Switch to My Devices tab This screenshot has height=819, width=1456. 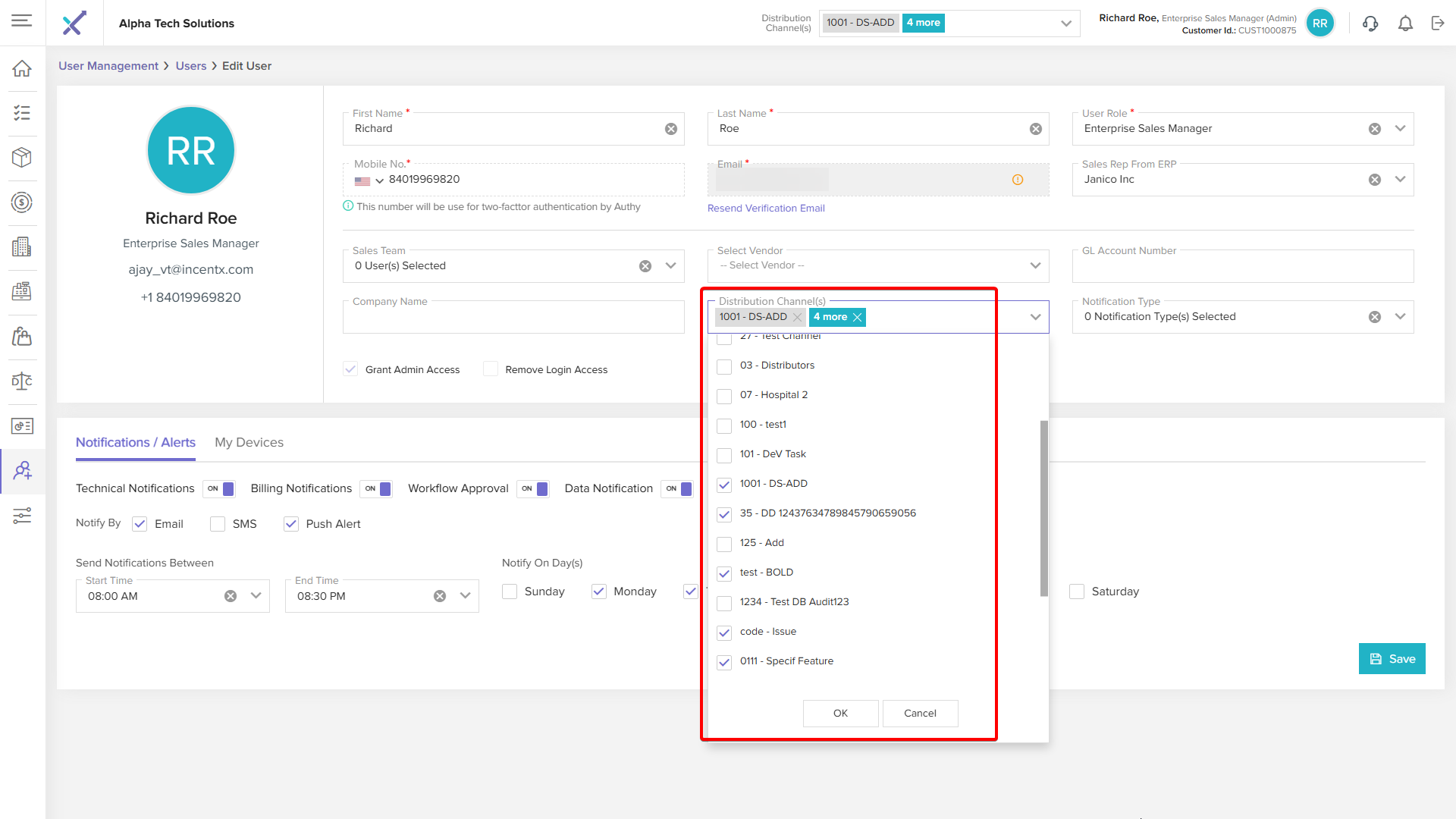pos(249,442)
